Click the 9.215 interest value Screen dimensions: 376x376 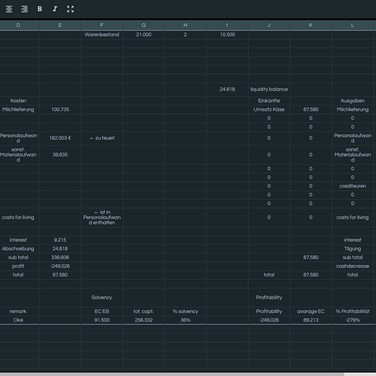click(60, 240)
